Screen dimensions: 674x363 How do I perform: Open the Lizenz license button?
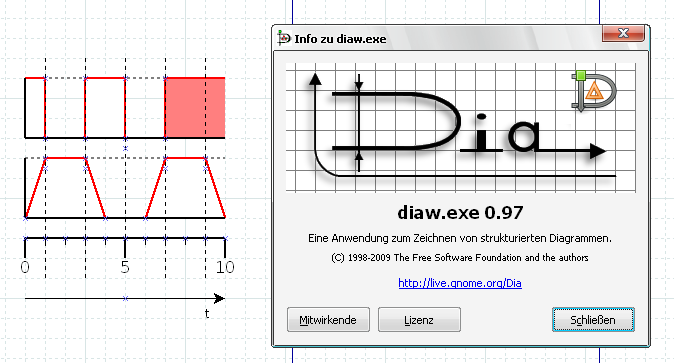click(x=419, y=320)
